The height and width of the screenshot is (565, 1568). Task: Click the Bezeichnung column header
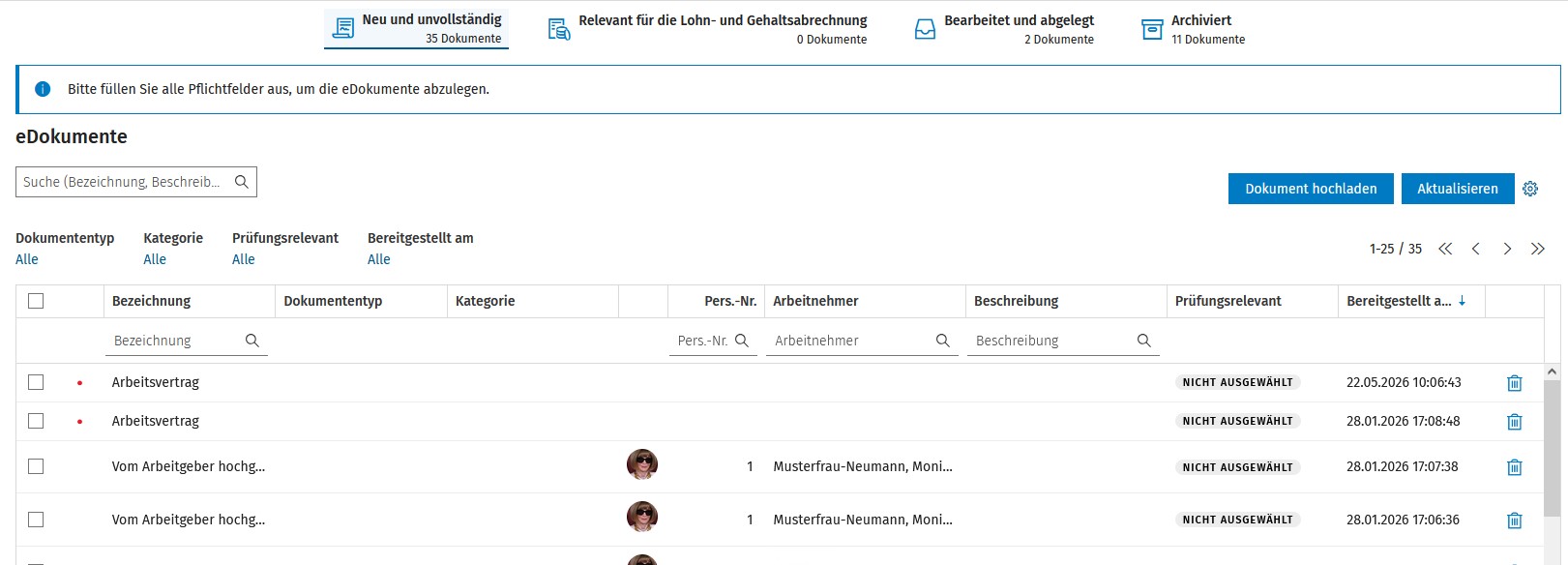point(189,301)
